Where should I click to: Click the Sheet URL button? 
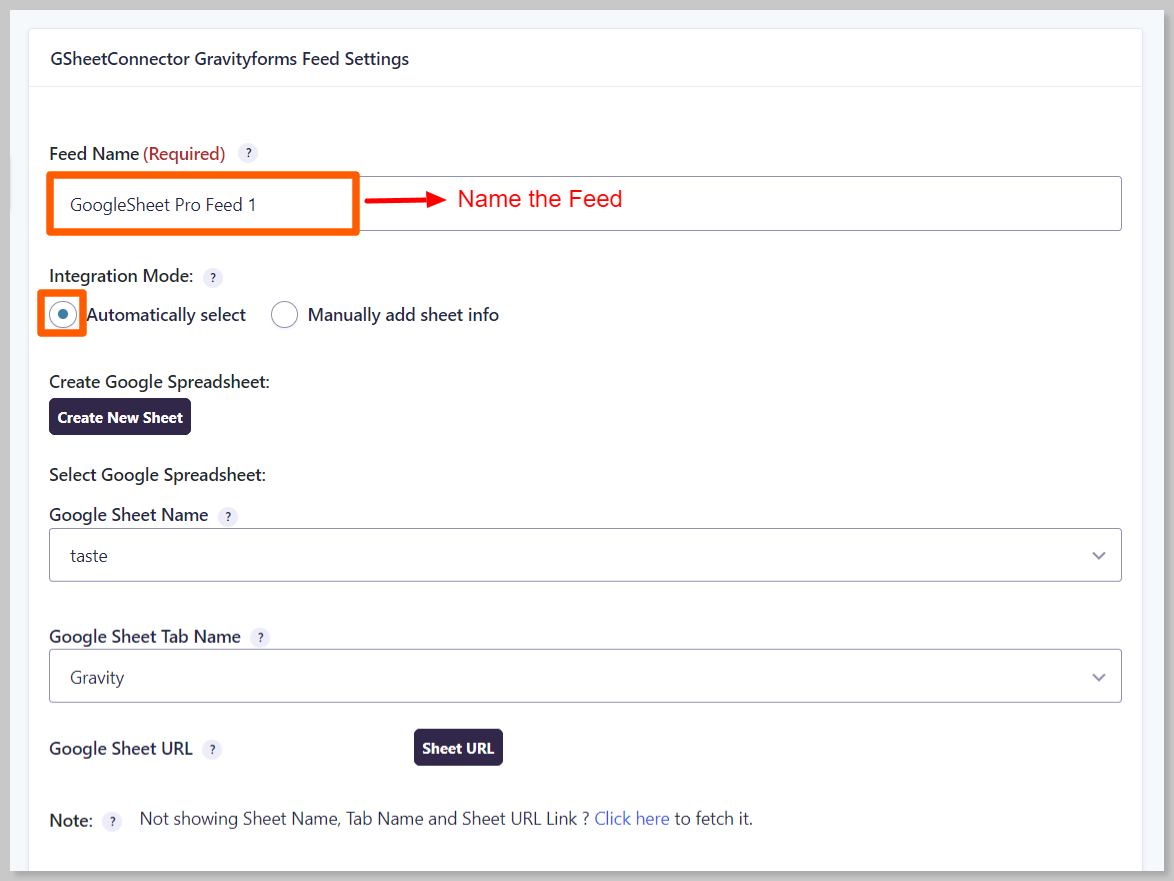(x=458, y=748)
